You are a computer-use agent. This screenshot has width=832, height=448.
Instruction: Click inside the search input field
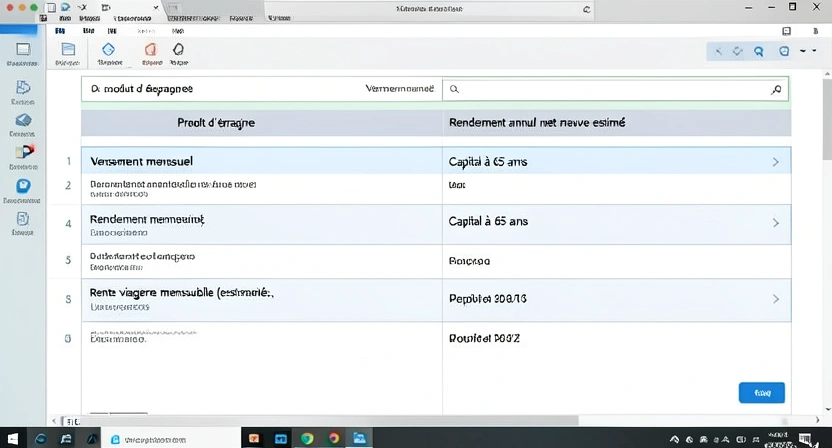tap(615, 89)
